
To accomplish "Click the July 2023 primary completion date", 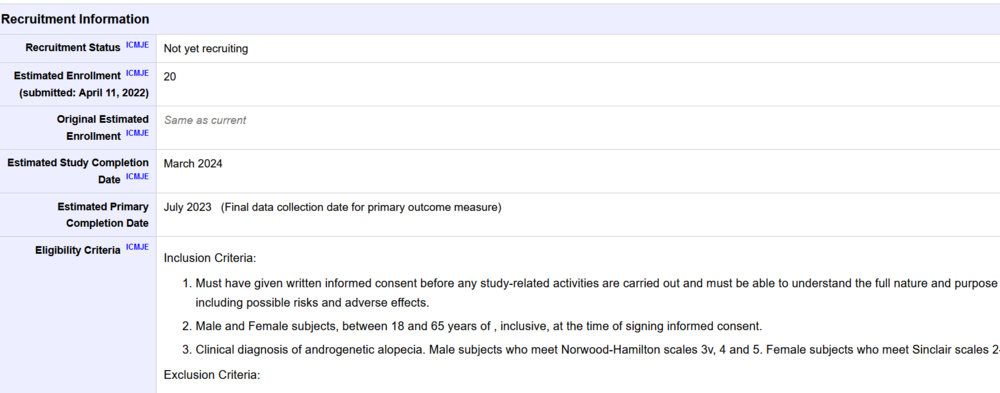I will [188, 207].
